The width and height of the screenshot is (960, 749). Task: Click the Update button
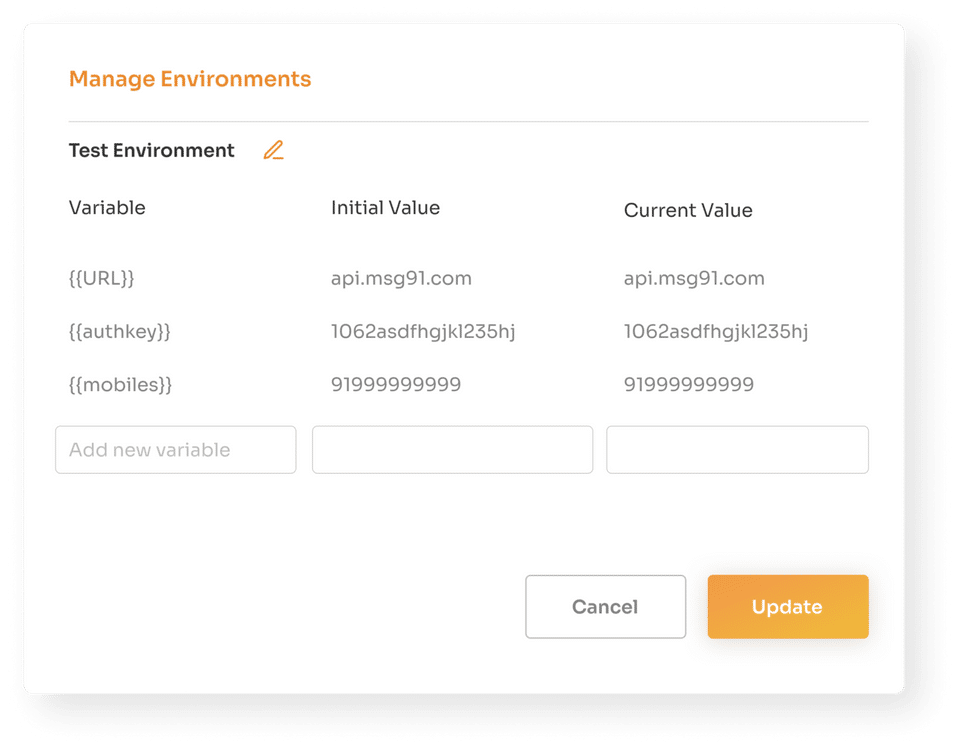788,606
